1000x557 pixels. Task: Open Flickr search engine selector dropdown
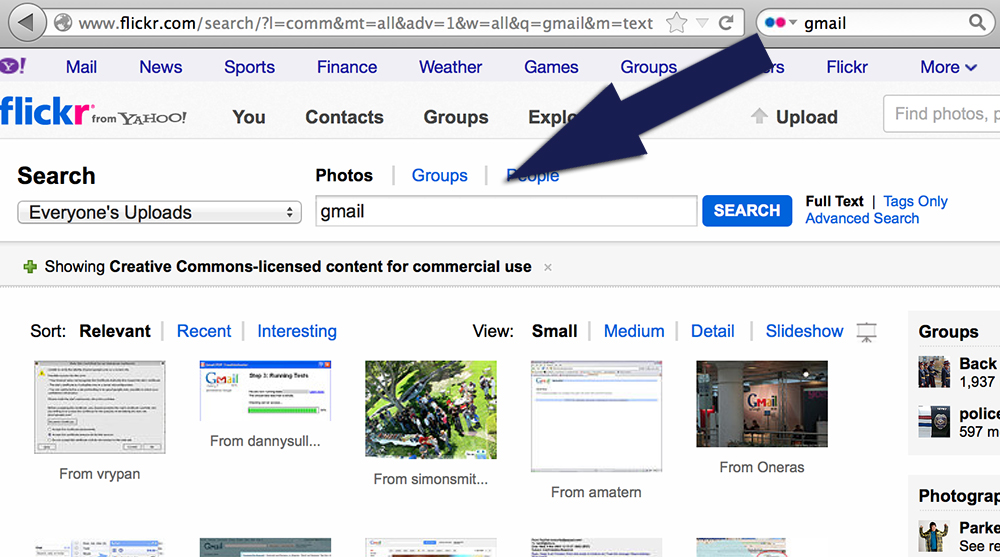pos(781,23)
